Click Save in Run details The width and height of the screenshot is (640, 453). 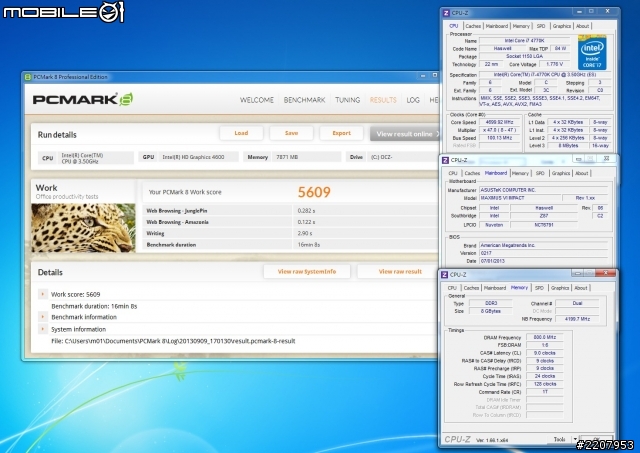tap(291, 133)
